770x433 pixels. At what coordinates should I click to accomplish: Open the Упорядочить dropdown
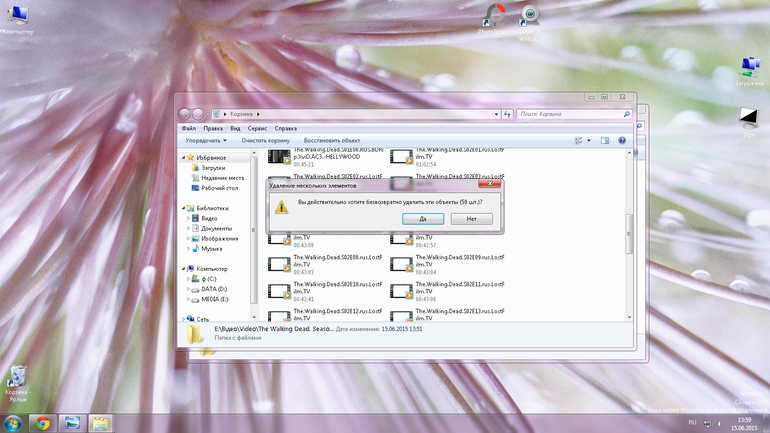coord(206,140)
